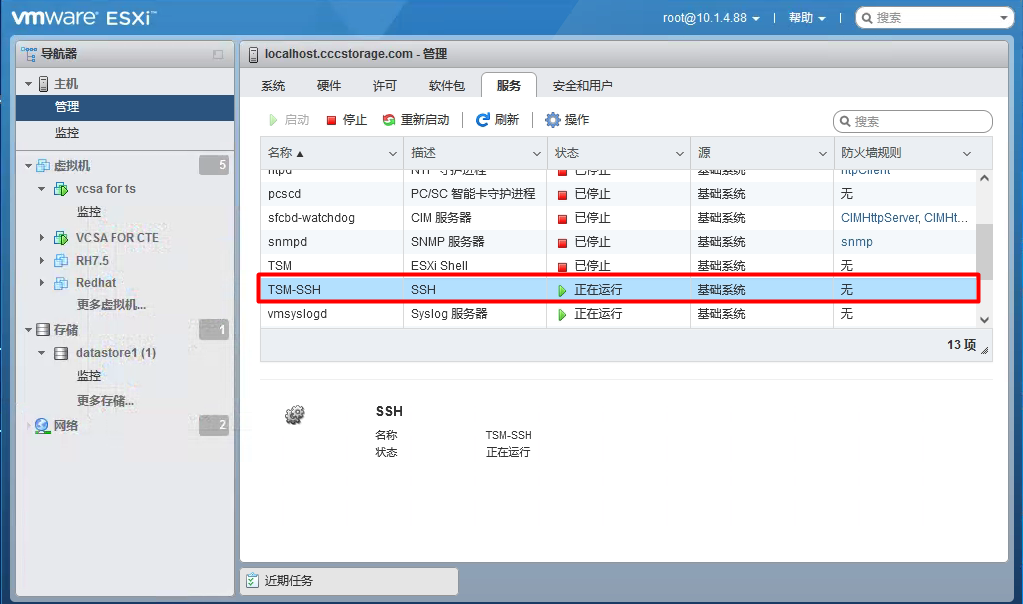Collapse the Virtual Machines tree node
1023x604 pixels.
[x=28, y=166]
